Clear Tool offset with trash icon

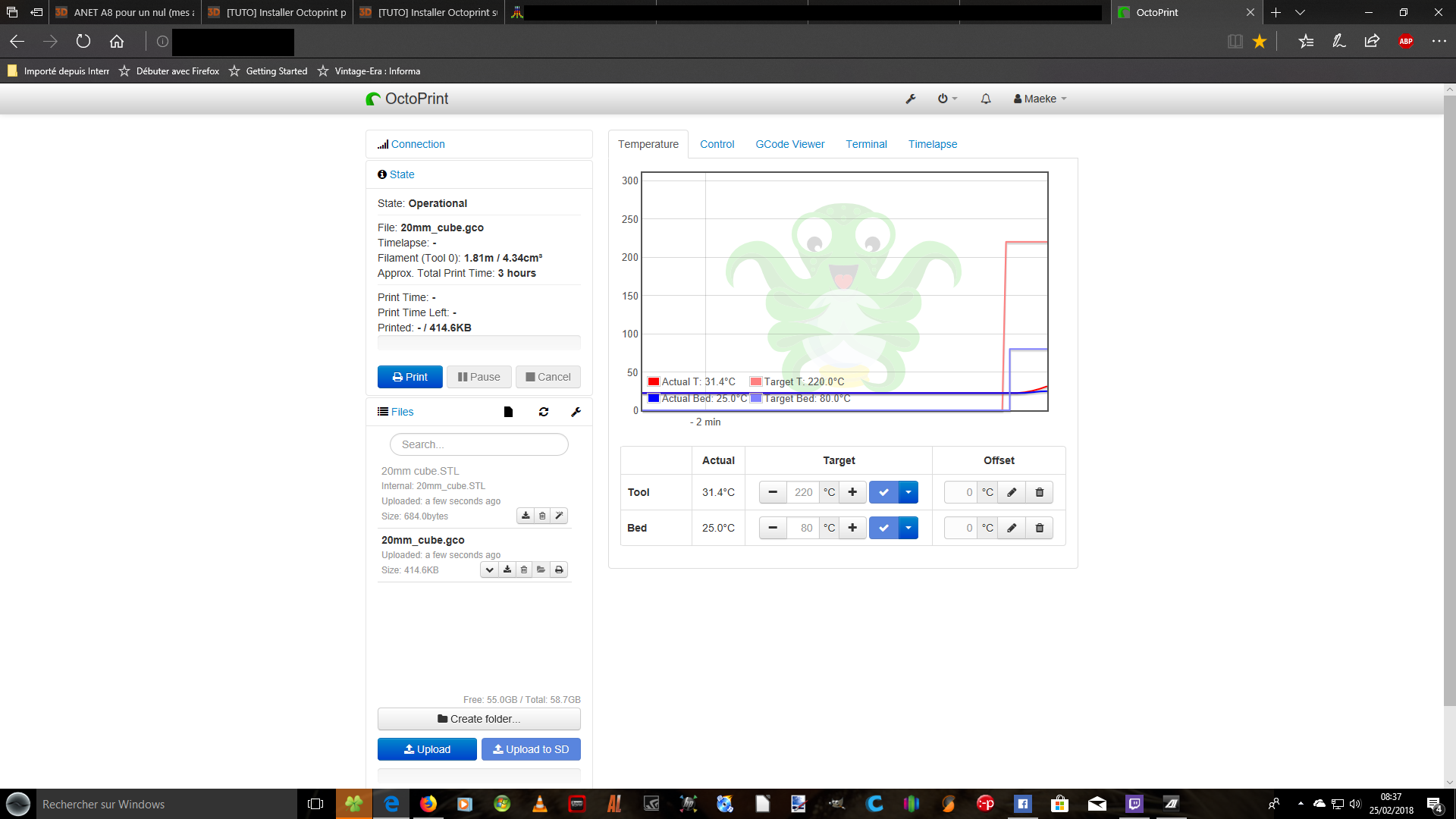pyautogui.click(x=1040, y=492)
